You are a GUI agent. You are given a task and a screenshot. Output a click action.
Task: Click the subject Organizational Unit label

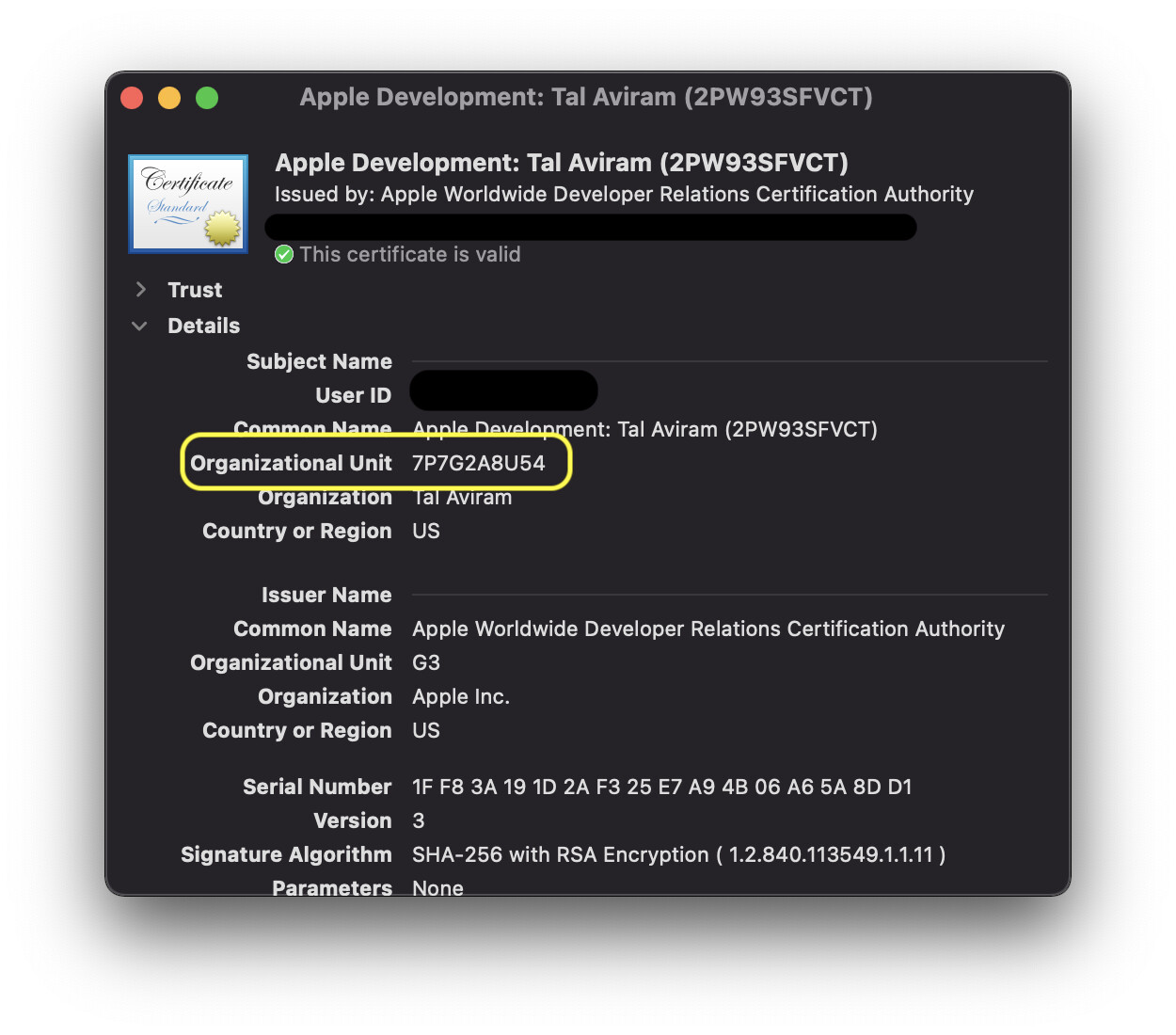(291, 463)
